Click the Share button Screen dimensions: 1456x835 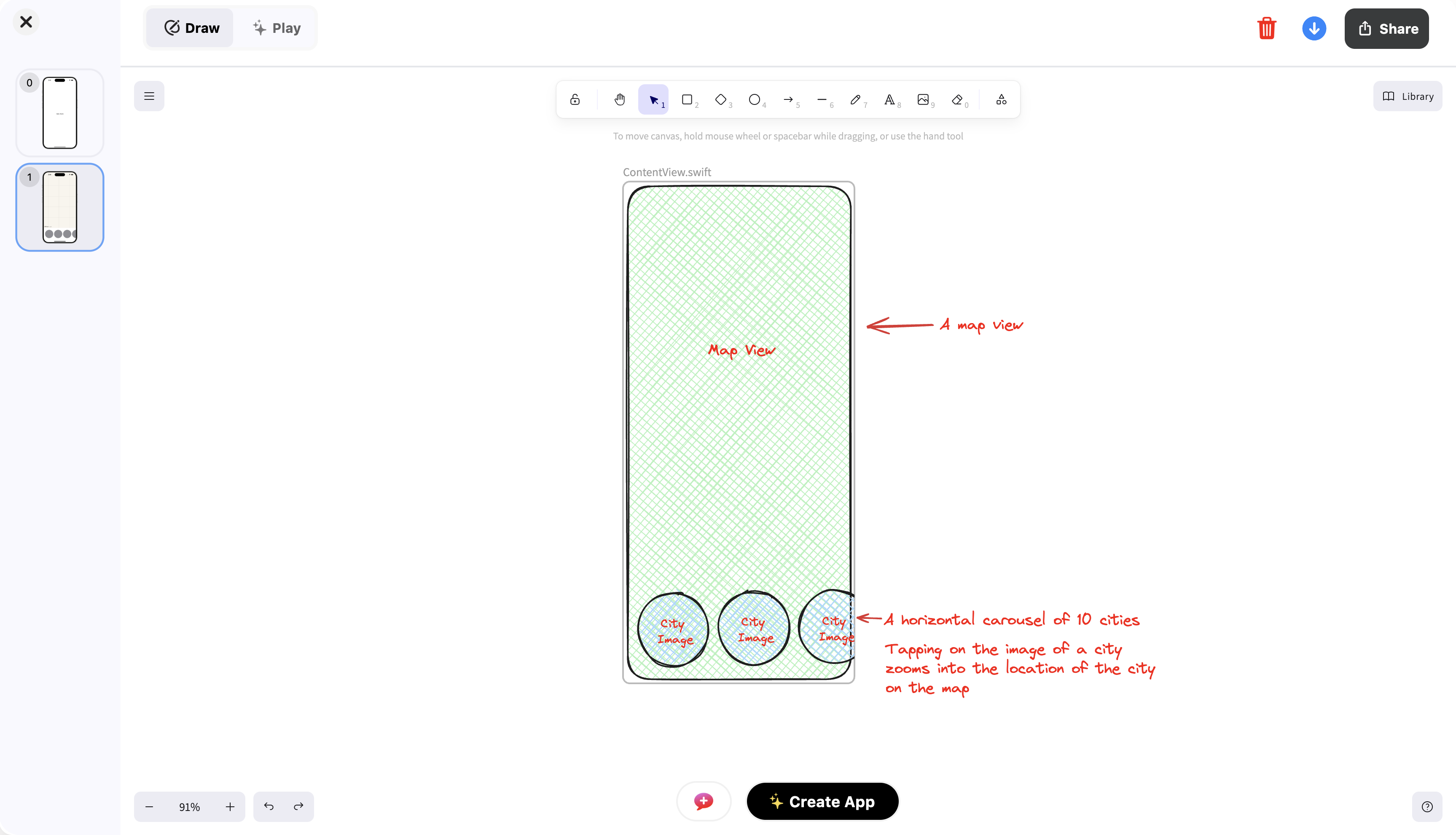click(1386, 29)
